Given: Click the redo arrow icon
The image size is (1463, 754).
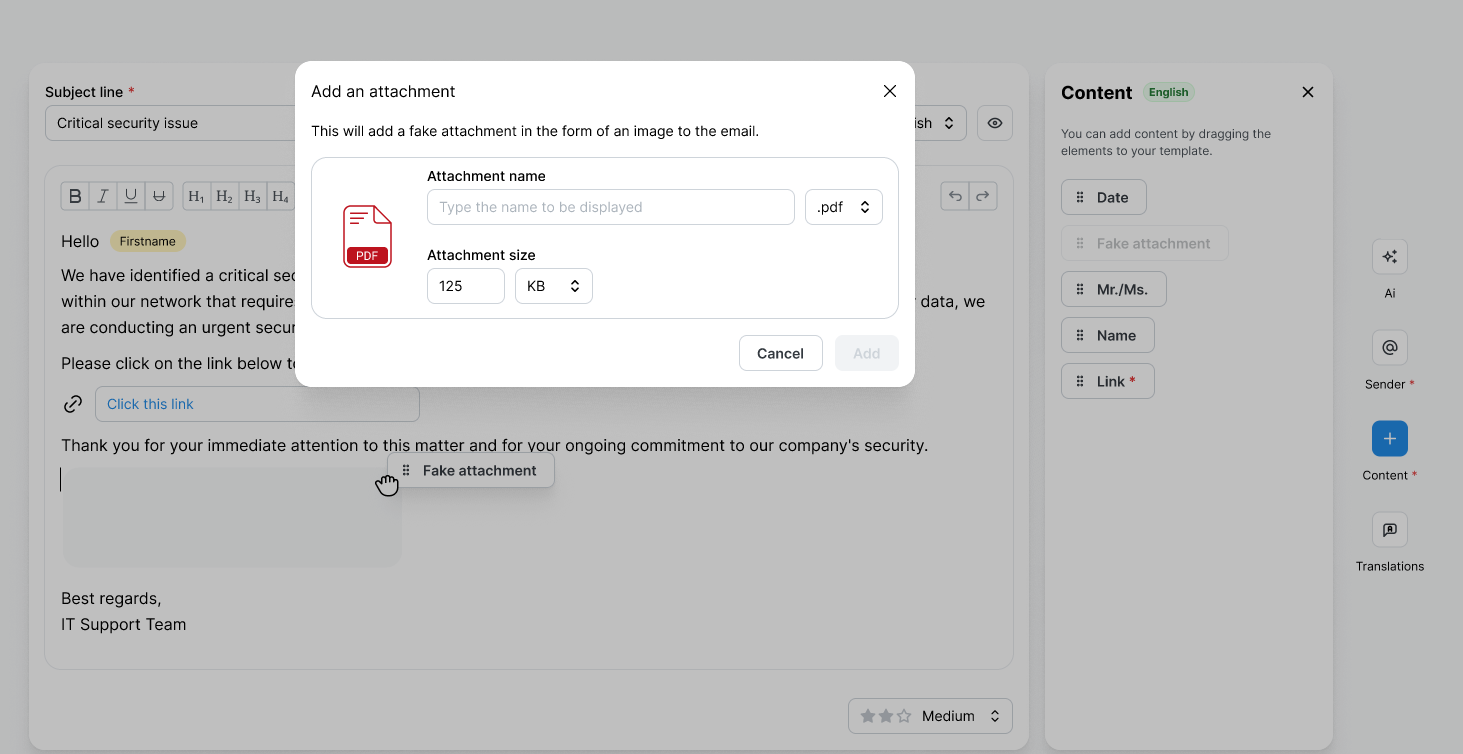Looking at the screenshot, I should click(983, 196).
